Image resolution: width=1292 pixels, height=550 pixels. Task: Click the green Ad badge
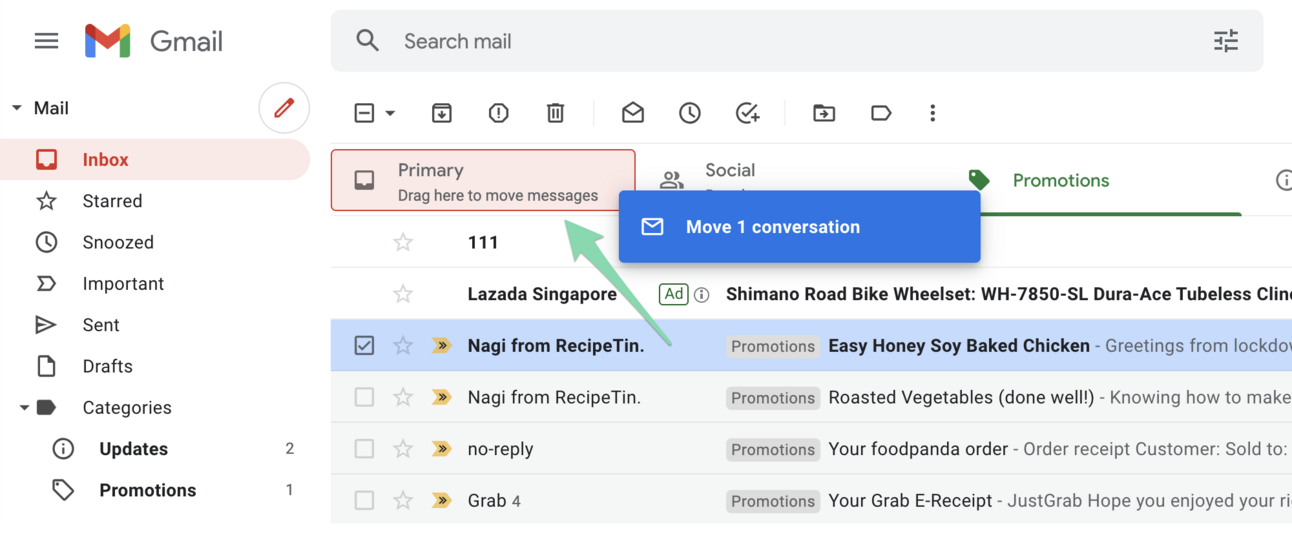674,294
